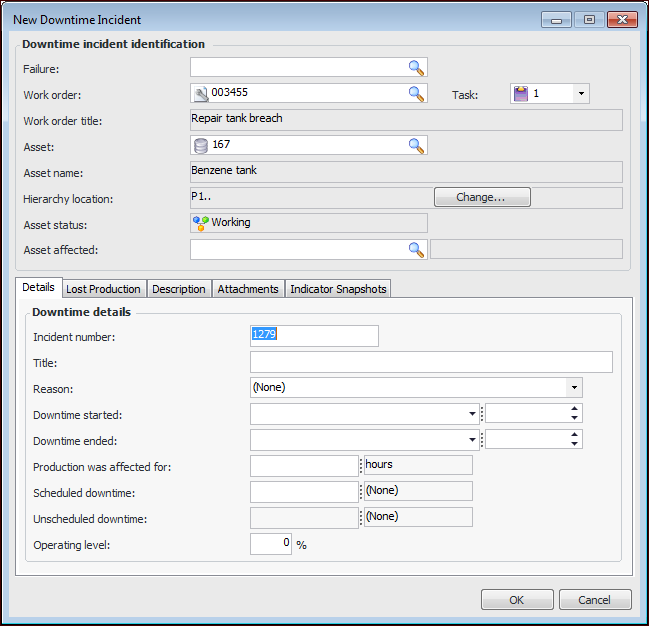This screenshot has height=626, width=649.
Task: Switch to the Lost Production tab
Action: coord(103,289)
